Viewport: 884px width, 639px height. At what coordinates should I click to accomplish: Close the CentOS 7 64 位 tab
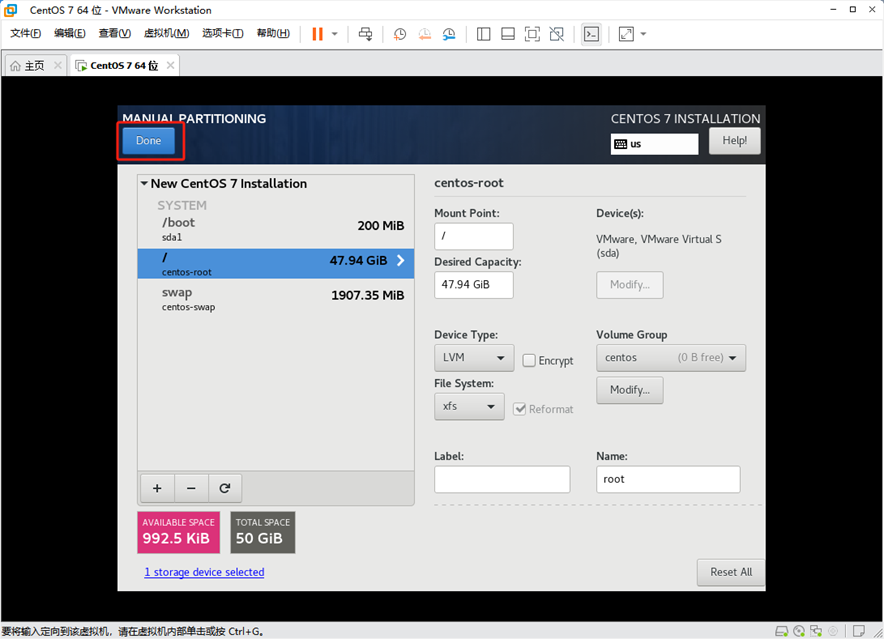point(170,65)
